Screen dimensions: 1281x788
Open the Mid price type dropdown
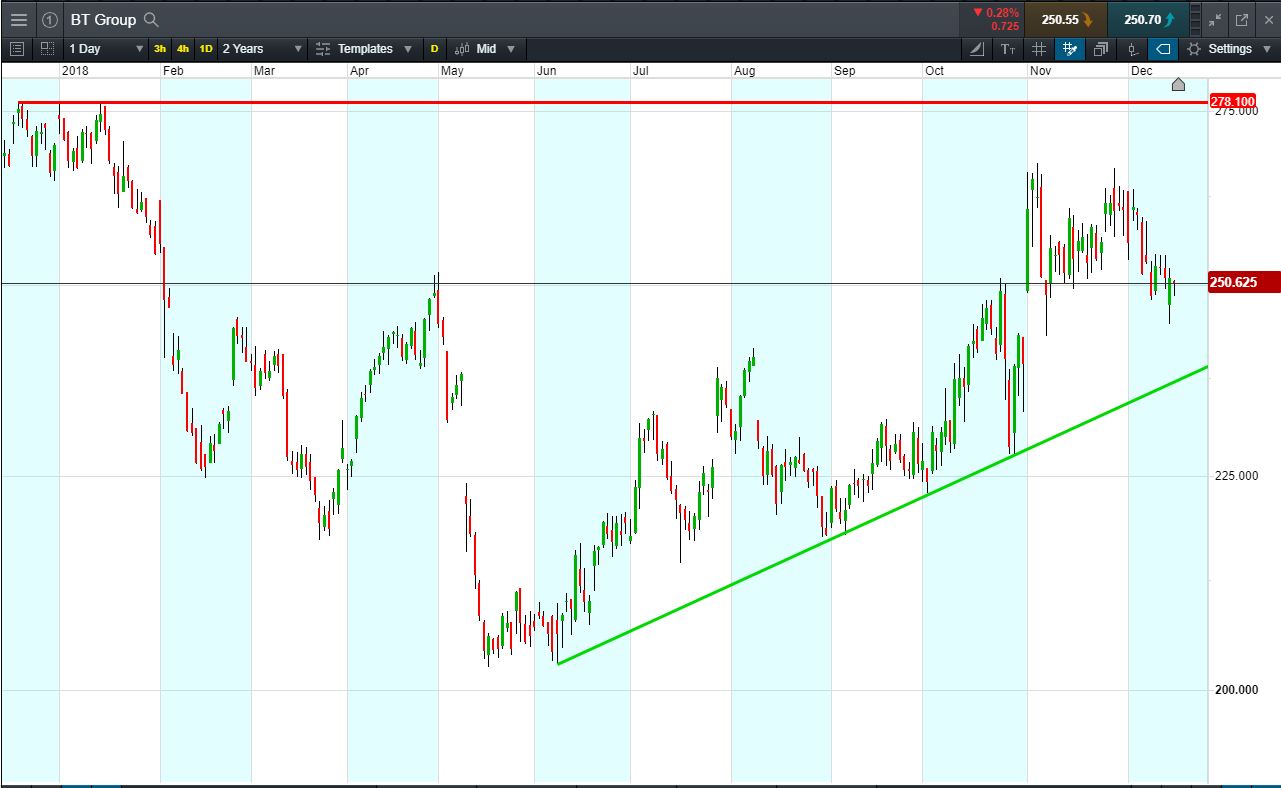486,49
